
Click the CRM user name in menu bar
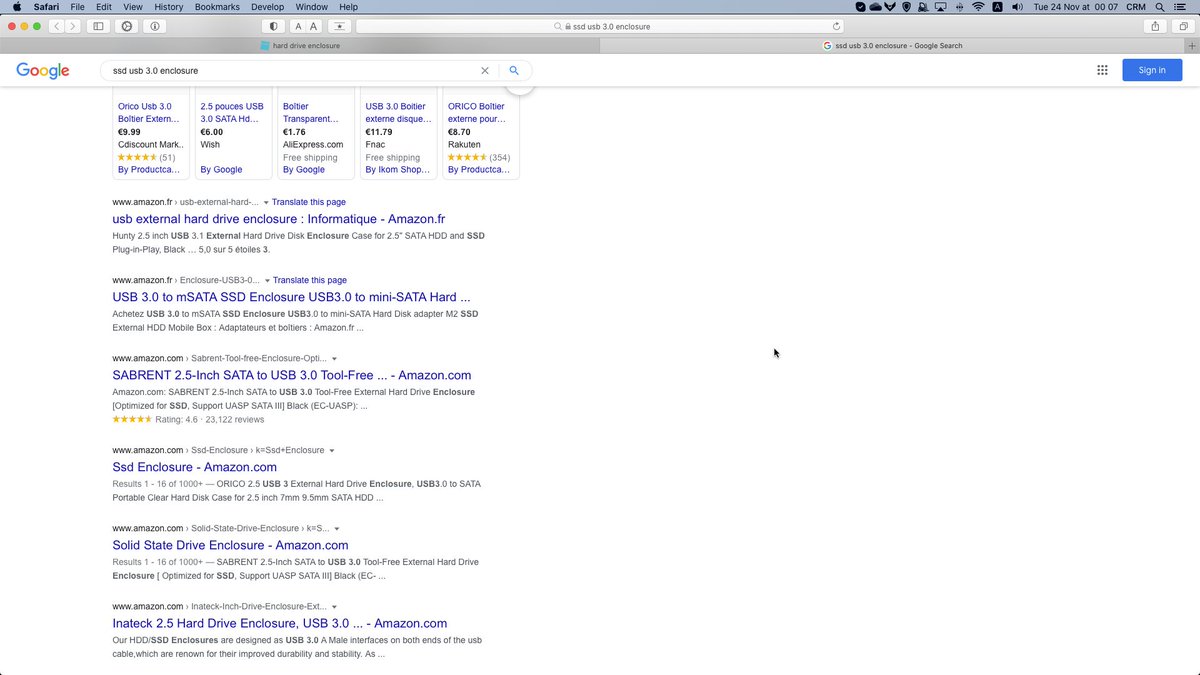point(1136,7)
